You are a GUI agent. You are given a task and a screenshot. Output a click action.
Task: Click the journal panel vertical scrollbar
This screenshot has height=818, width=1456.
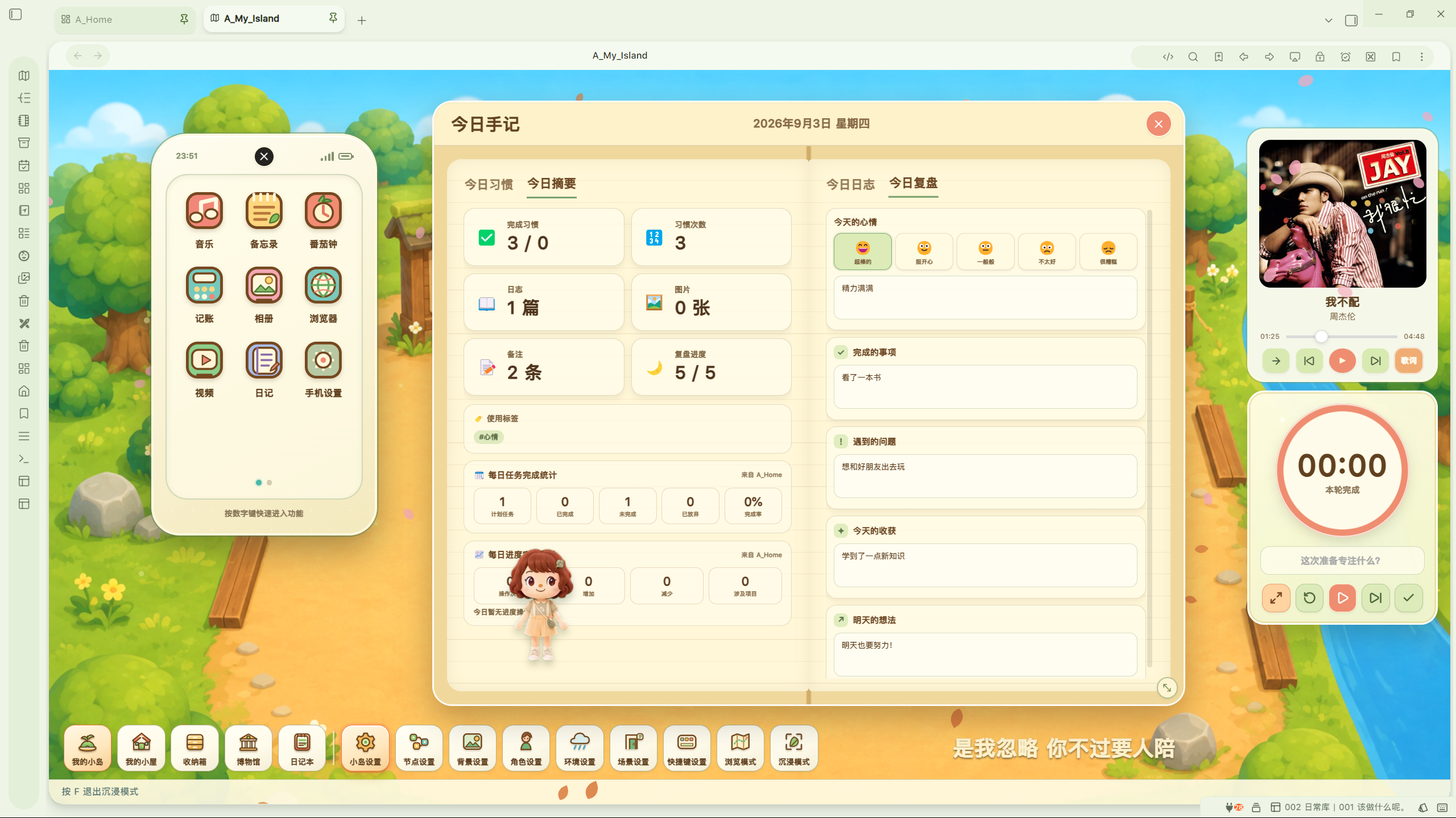[1150, 438]
